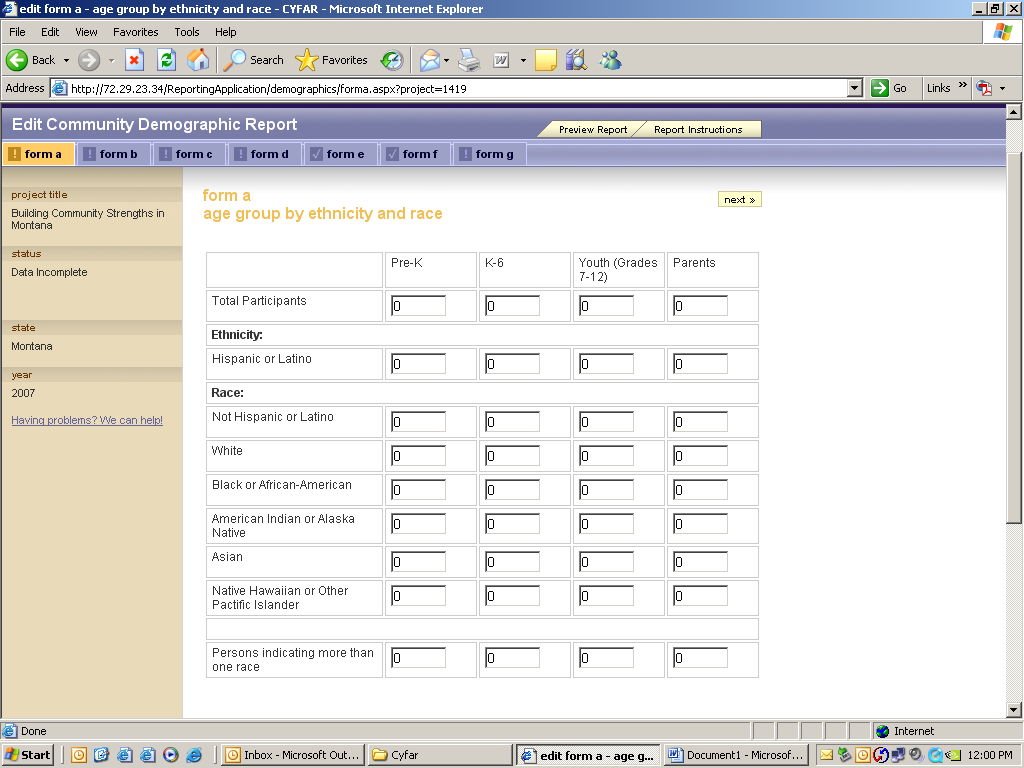
Task: Go to the Home page icon
Action: click(198, 60)
